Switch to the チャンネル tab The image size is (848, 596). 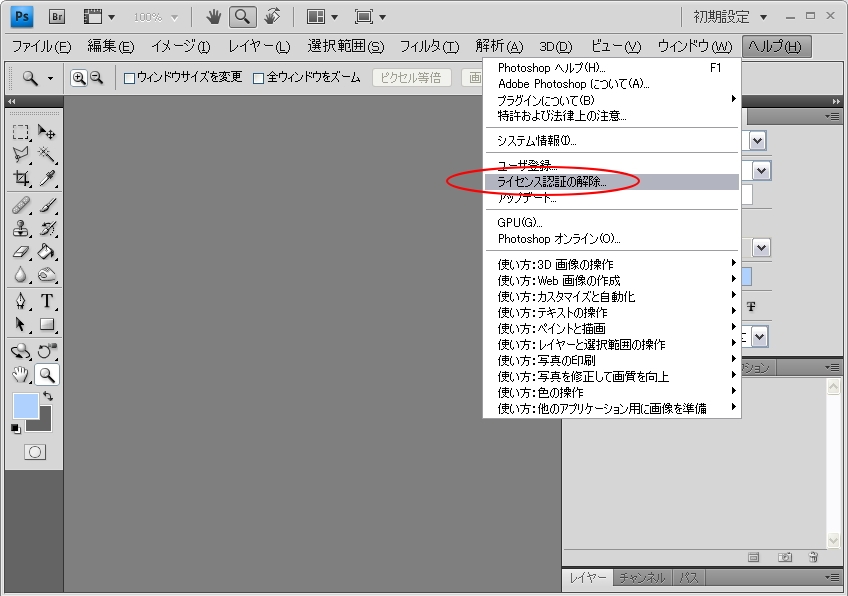(x=642, y=578)
